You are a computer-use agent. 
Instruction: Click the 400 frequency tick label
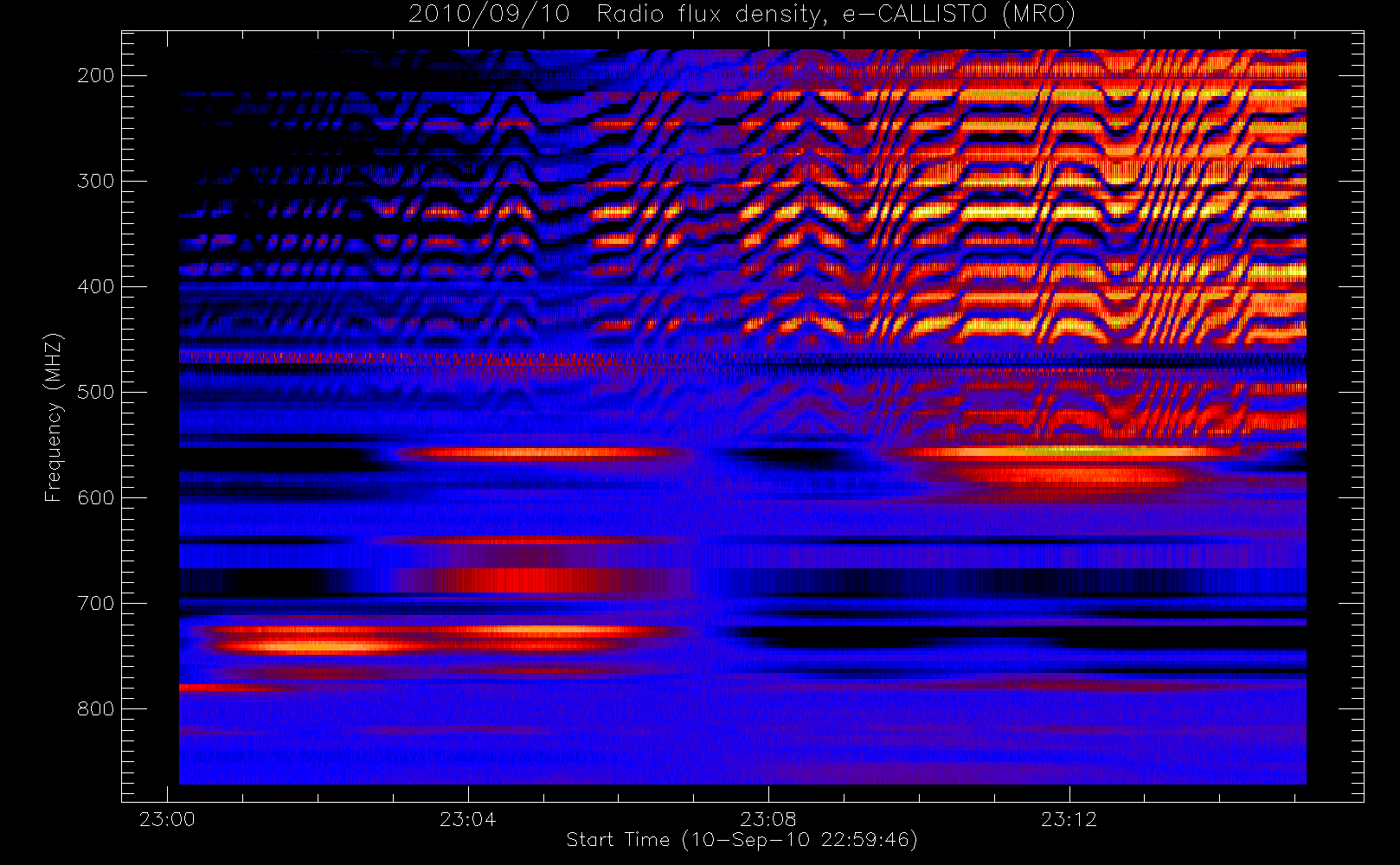(x=96, y=286)
